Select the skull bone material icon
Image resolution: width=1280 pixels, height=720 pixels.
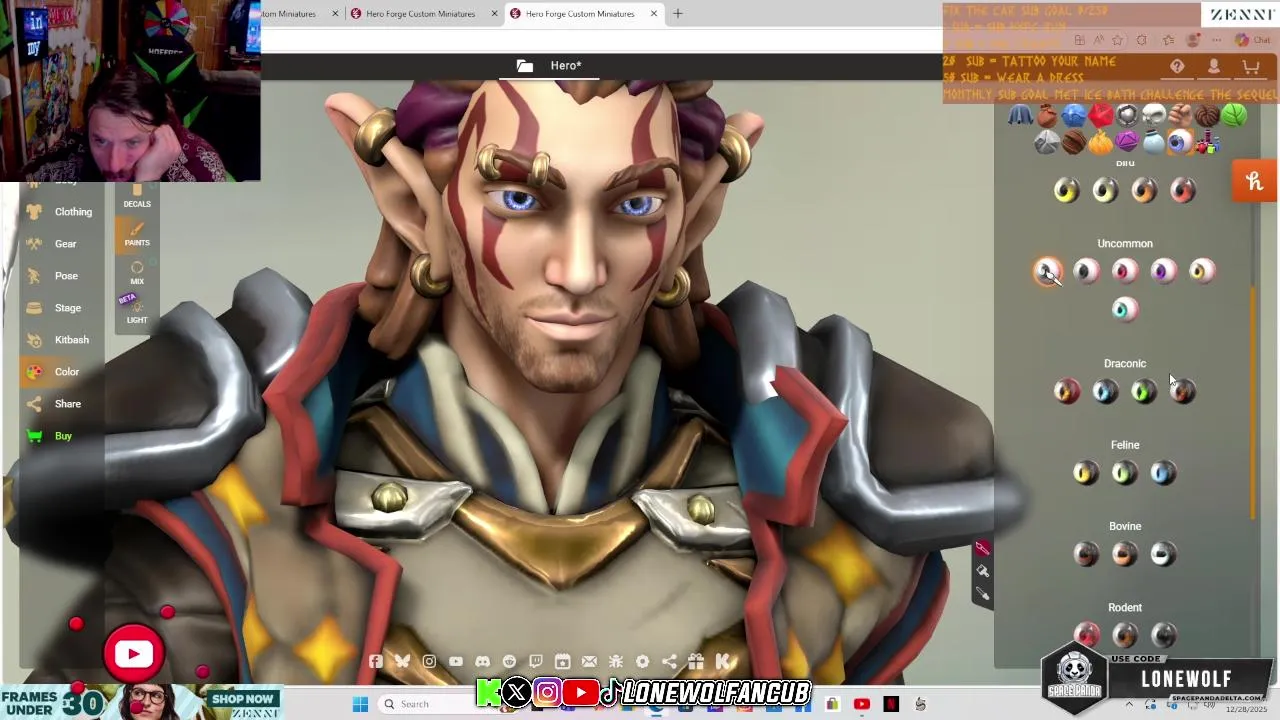click(1154, 116)
